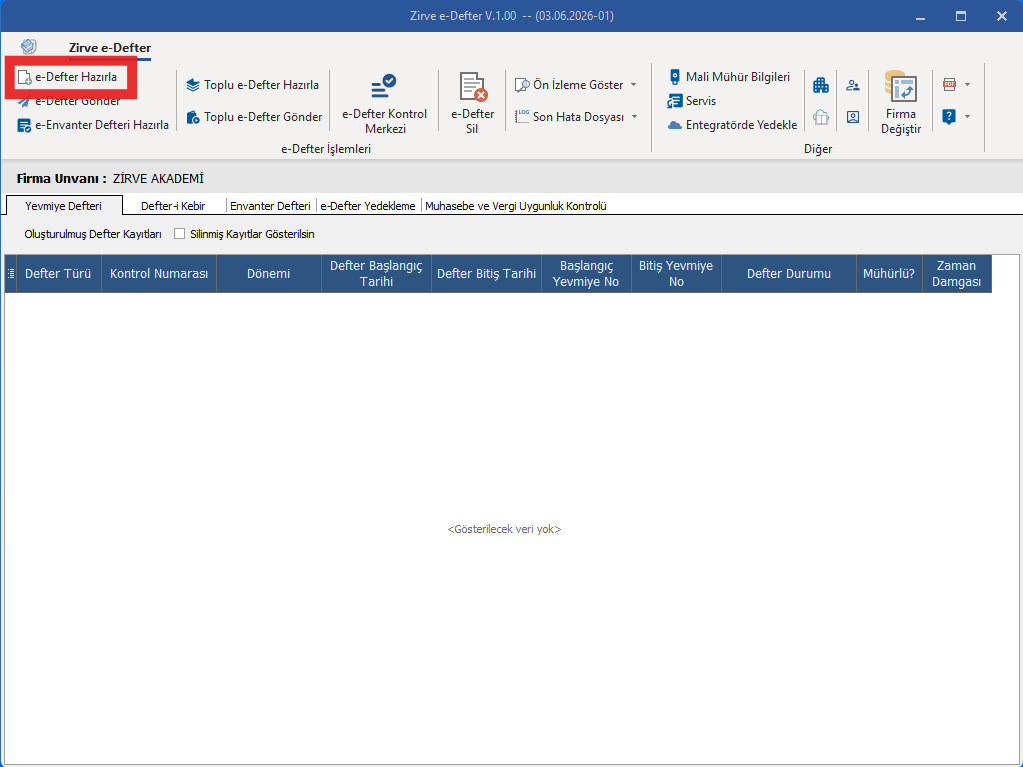Open the e-Defter Yedekleme tab
1023x767 pixels.
[x=368, y=206]
